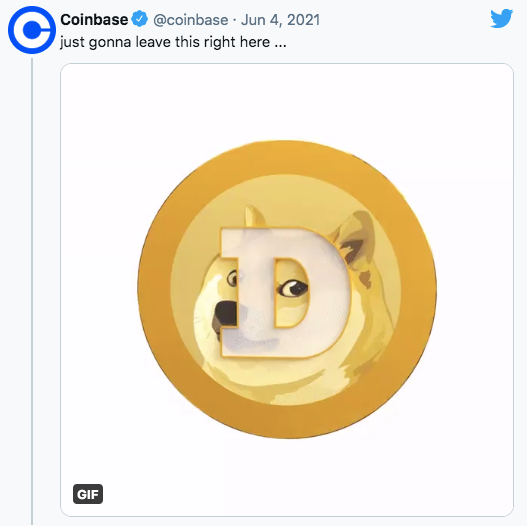This screenshot has height=526, width=527.
Task: Click the Coinbase profile avatar logo
Action: [x=32, y=30]
